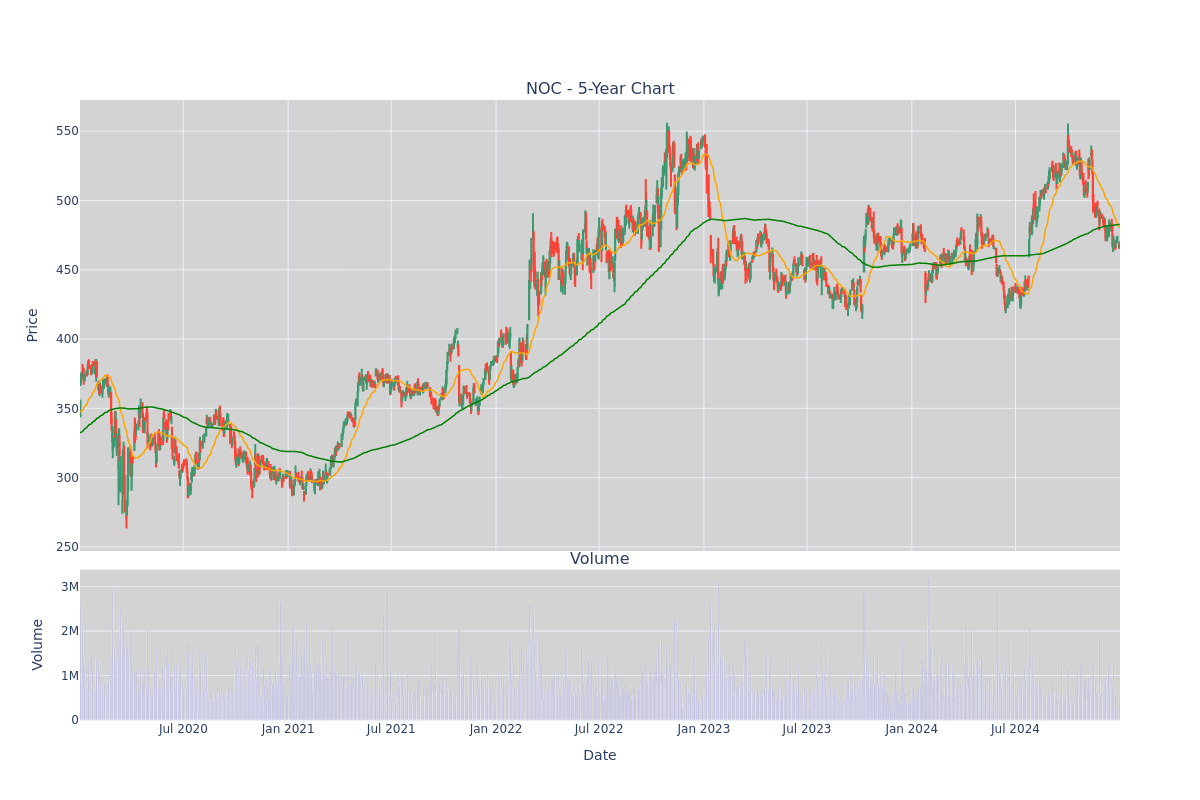Viewport: 1200px width, 800px height.
Task: Click the 1M volume tick label
Action: pyautogui.click(x=69, y=676)
